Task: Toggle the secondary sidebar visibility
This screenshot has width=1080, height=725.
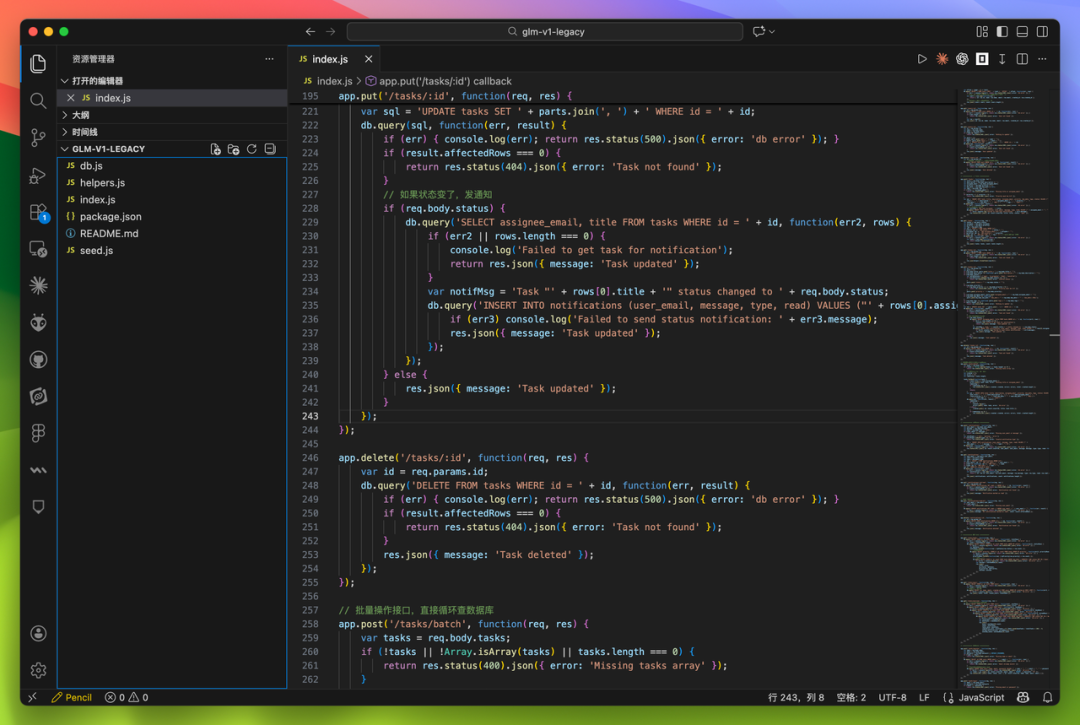Action: 1042,32
